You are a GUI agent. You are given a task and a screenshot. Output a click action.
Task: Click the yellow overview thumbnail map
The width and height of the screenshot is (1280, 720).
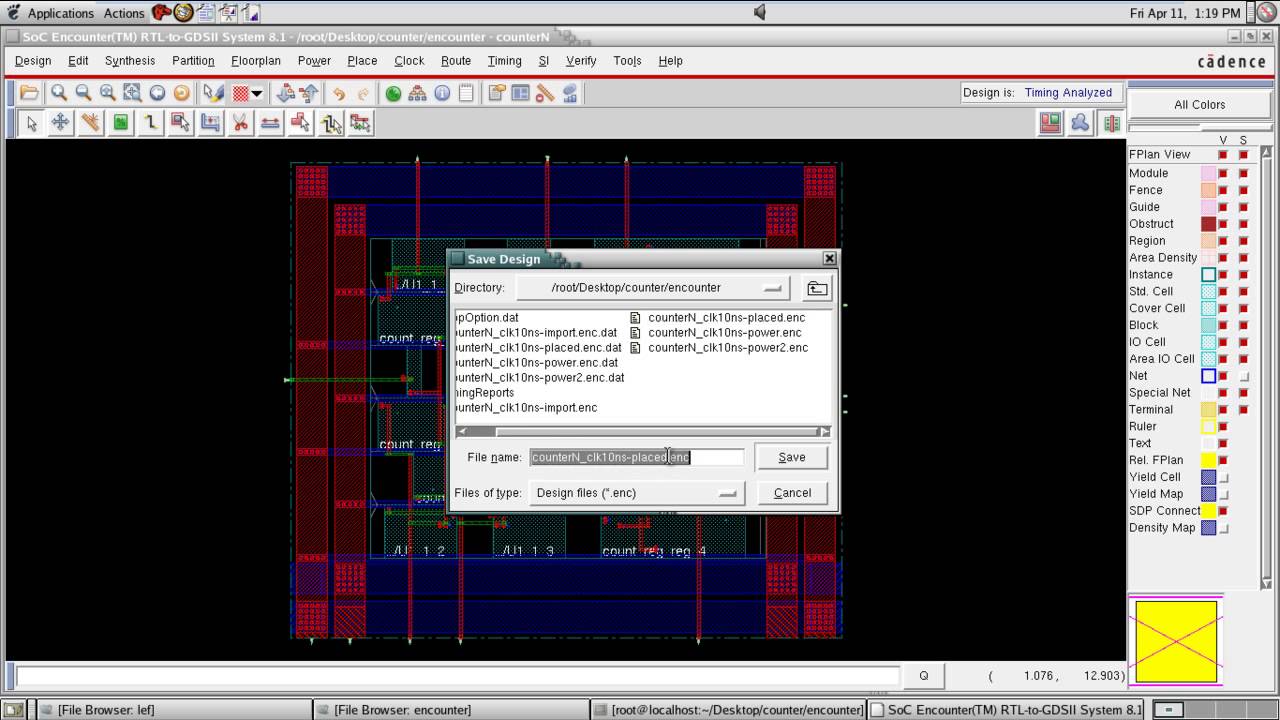point(1176,641)
